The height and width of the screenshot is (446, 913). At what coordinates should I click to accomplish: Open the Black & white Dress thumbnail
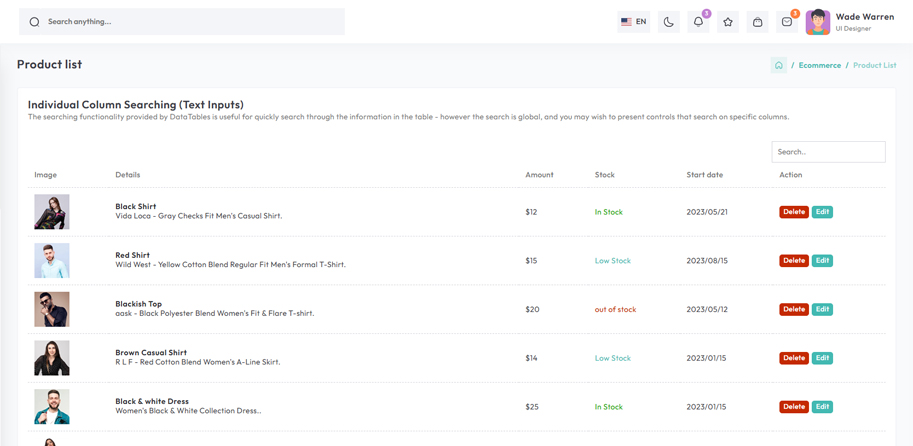coord(52,406)
